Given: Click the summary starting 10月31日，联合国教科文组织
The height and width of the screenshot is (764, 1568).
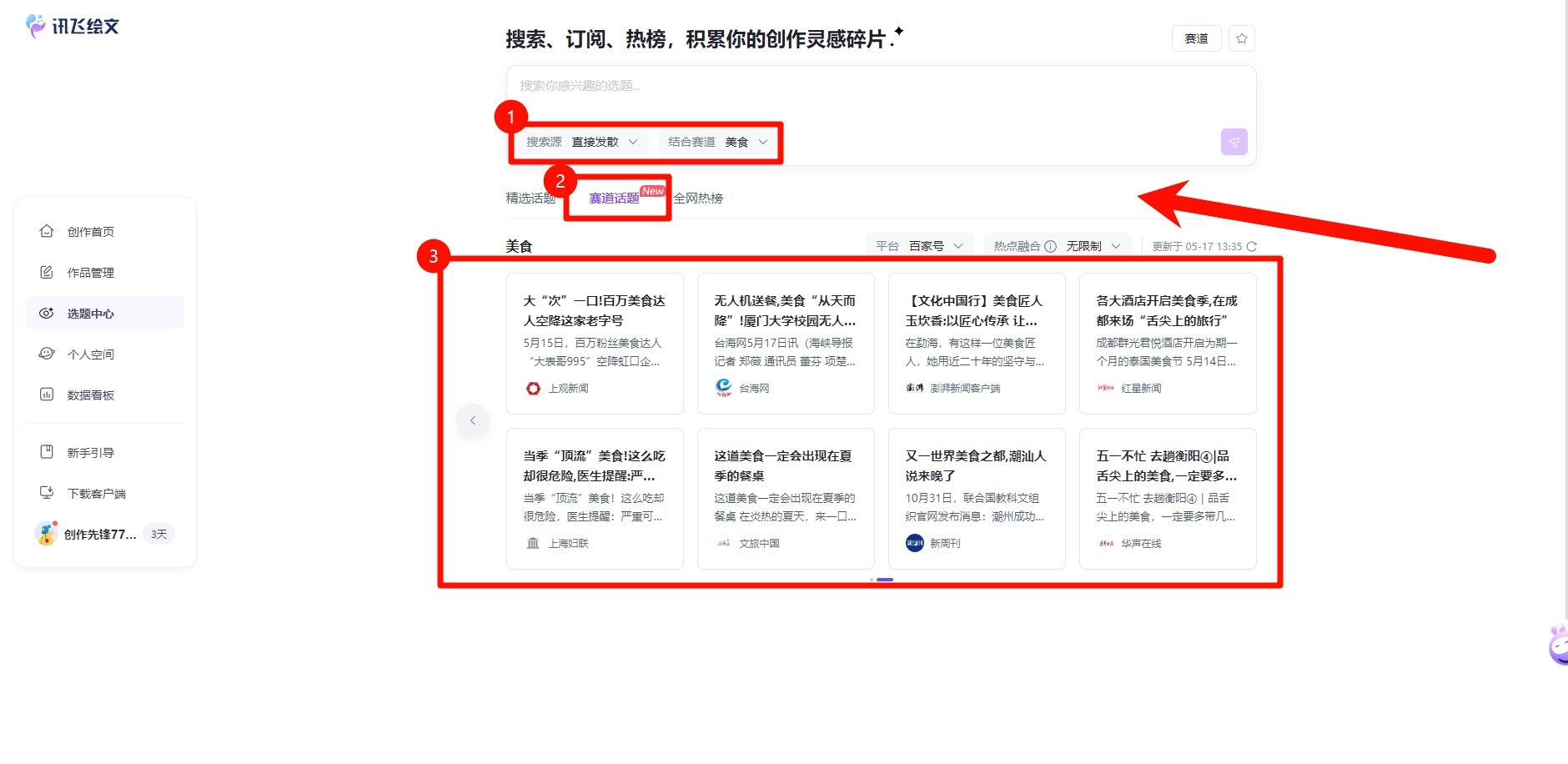Looking at the screenshot, I should coord(975,507).
